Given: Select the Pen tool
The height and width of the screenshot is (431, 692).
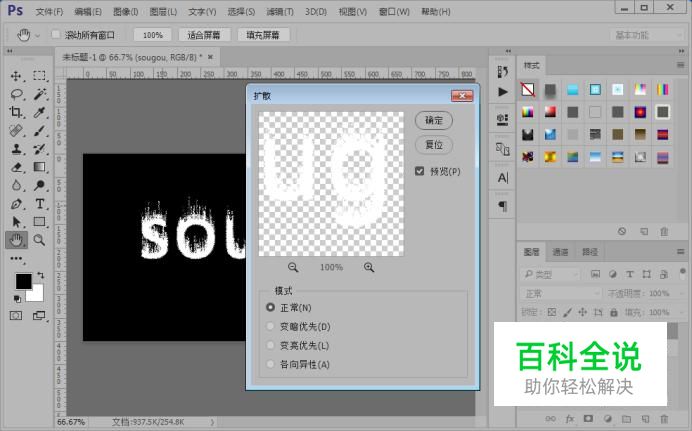Looking at the screenshot, I should click(16, 203).
